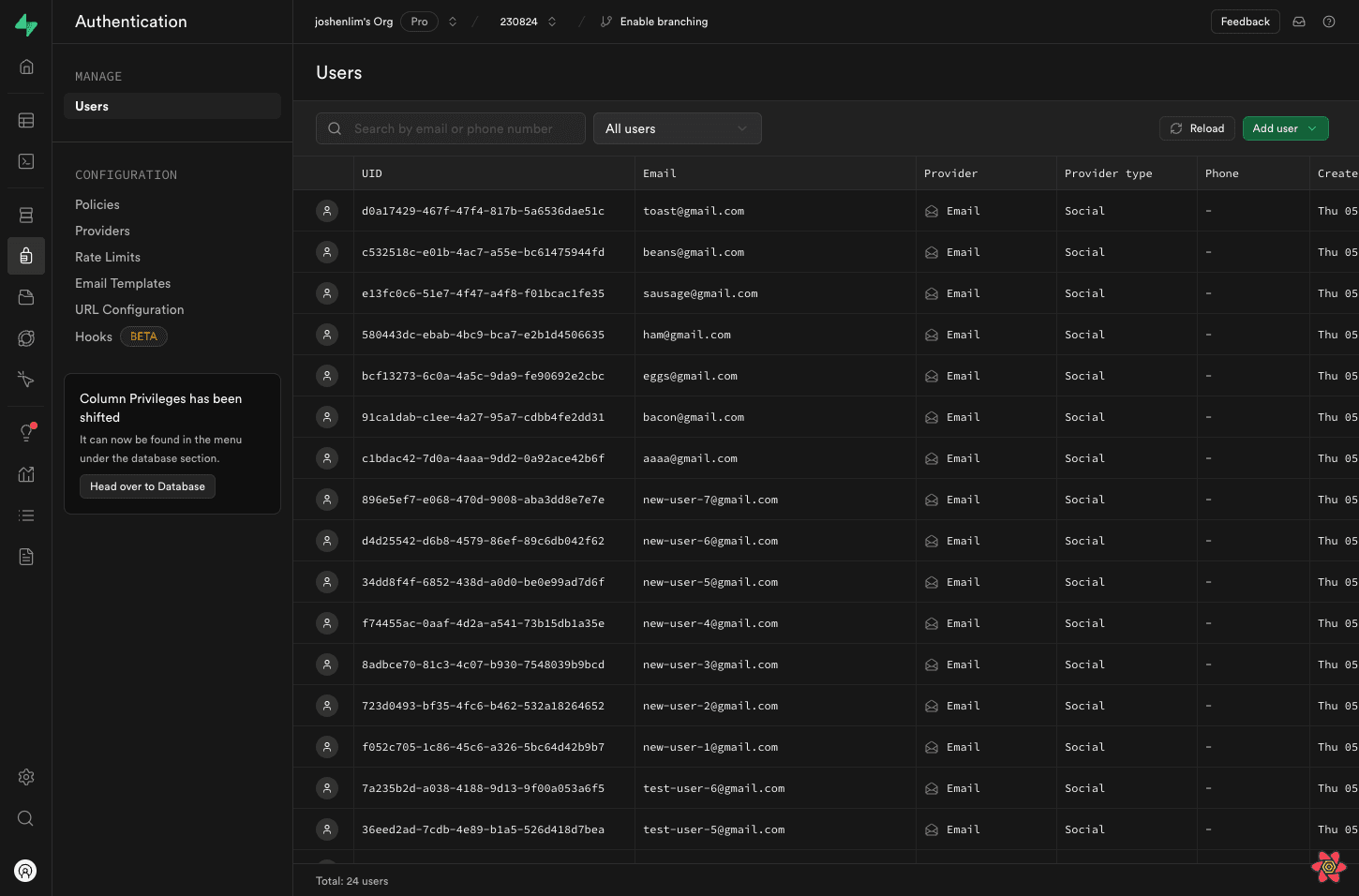Click the user icon for new-user-7@gmail.com row
This screenshot has width=1359, height=896.
[x=327, y=500]
